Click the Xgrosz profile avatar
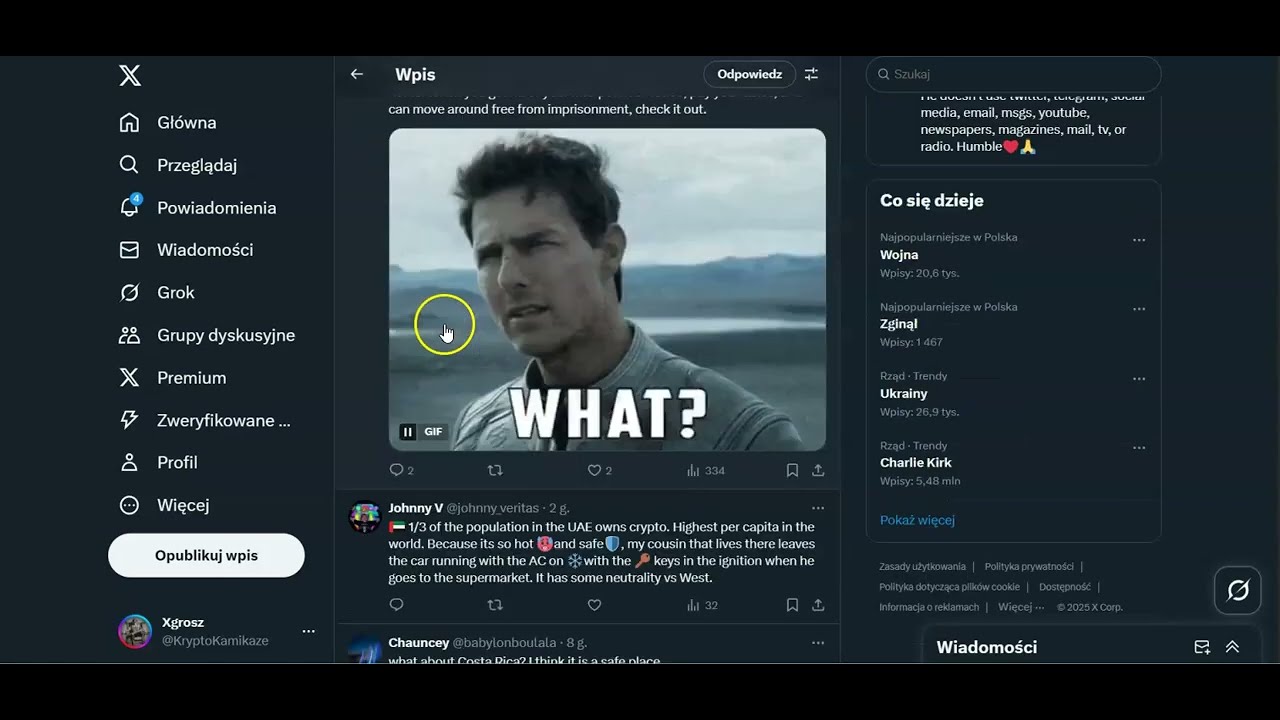 pos(135,631)
